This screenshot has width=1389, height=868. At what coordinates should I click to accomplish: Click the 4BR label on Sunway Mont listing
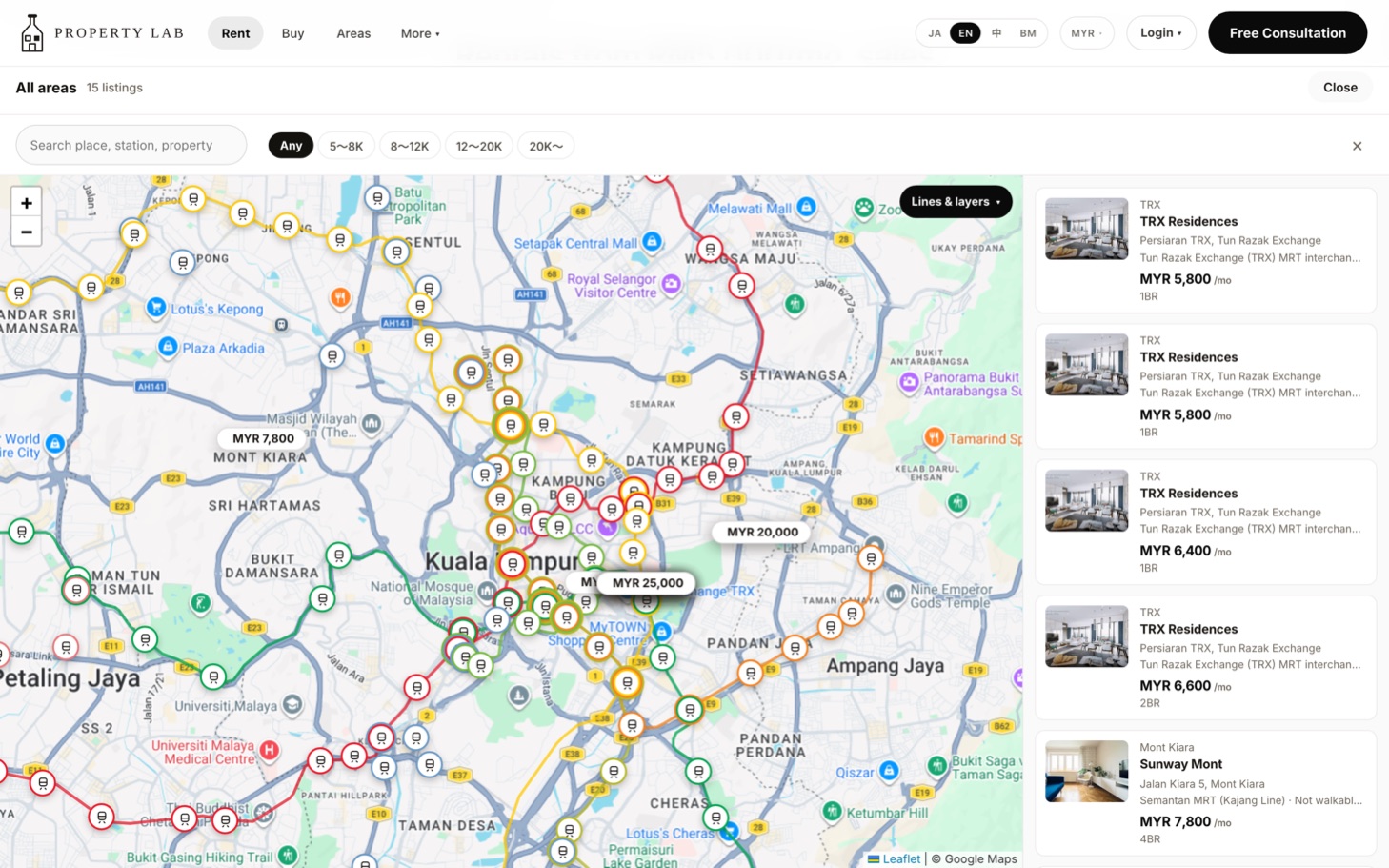(1150, 839)
